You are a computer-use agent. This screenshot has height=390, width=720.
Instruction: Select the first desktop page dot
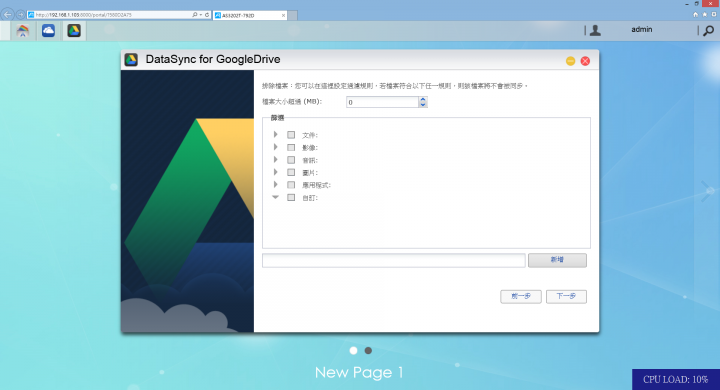pyautogui.click(x=353, y=350)
